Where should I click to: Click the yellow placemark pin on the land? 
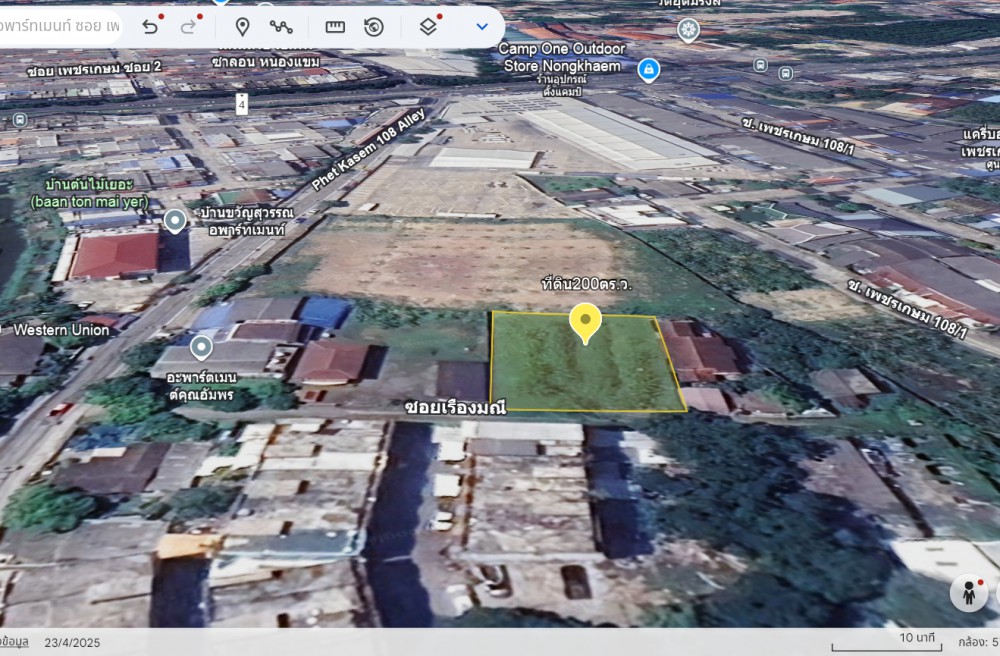(585, 323)
